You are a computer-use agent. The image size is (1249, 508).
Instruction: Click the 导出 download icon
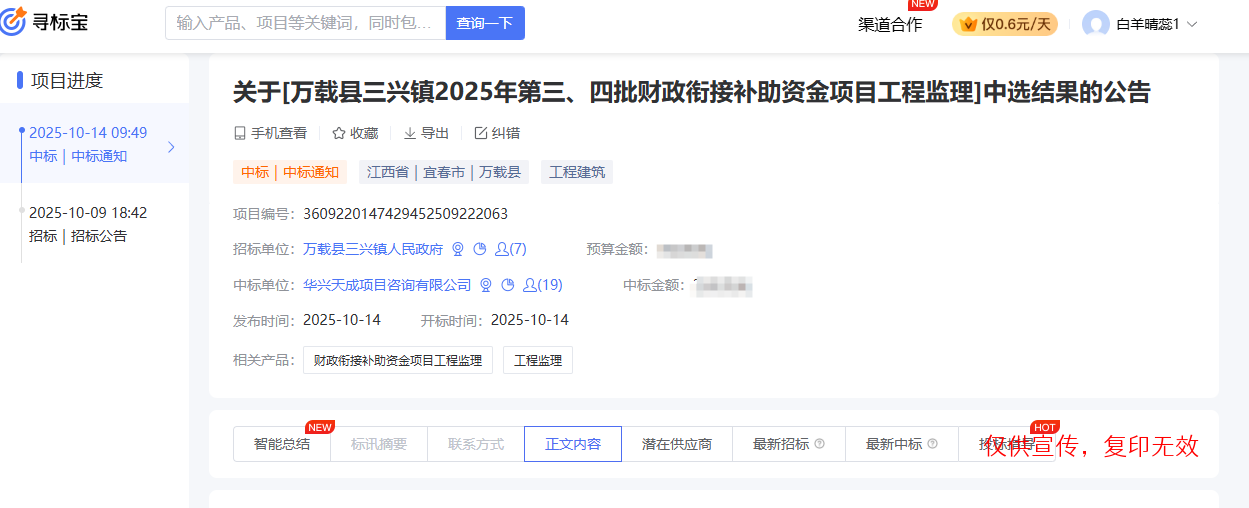click(x=410, y=133)
